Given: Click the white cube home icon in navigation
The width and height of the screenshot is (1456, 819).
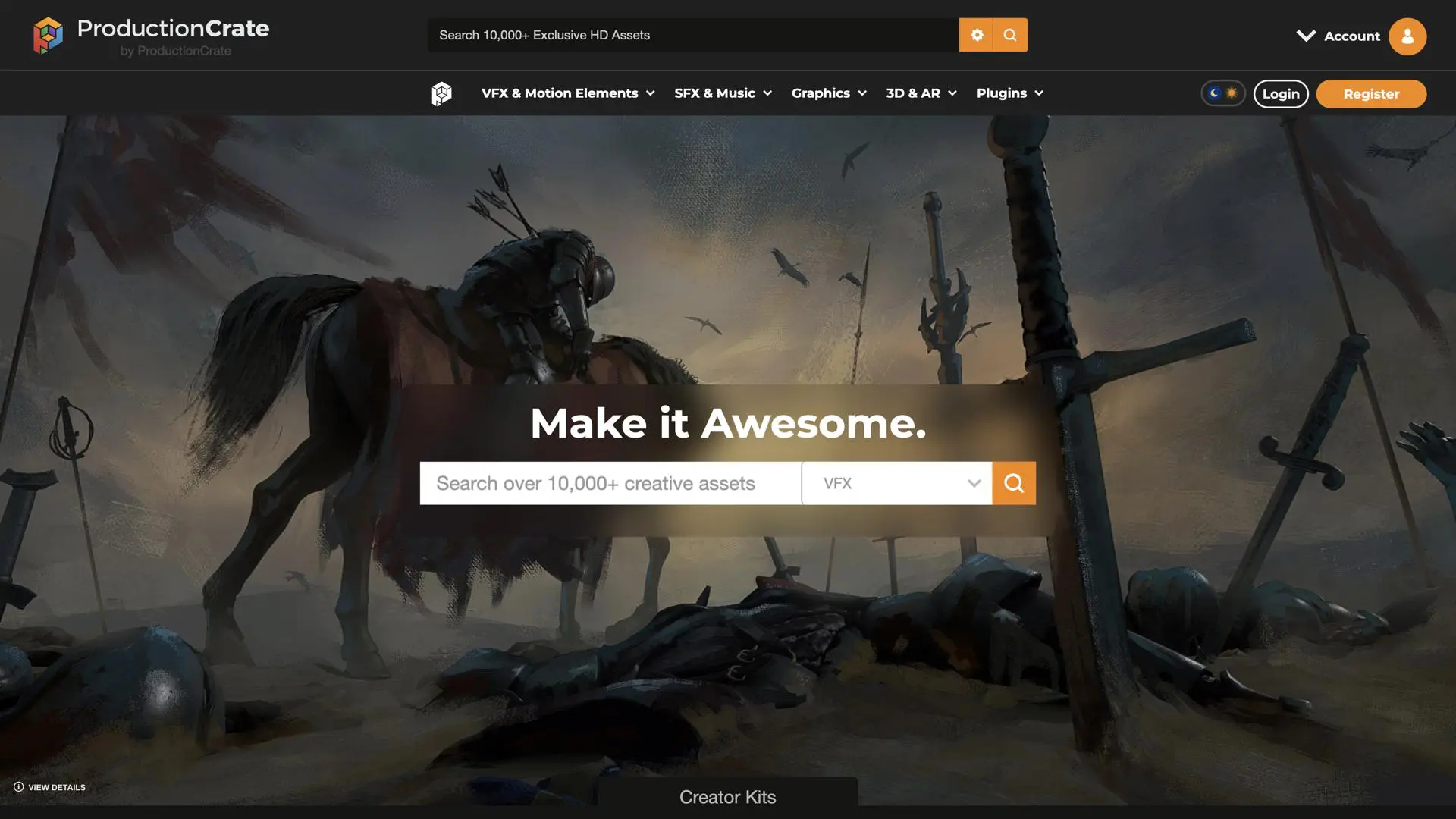Looking at the screenshot, I should tap(441, 93).
